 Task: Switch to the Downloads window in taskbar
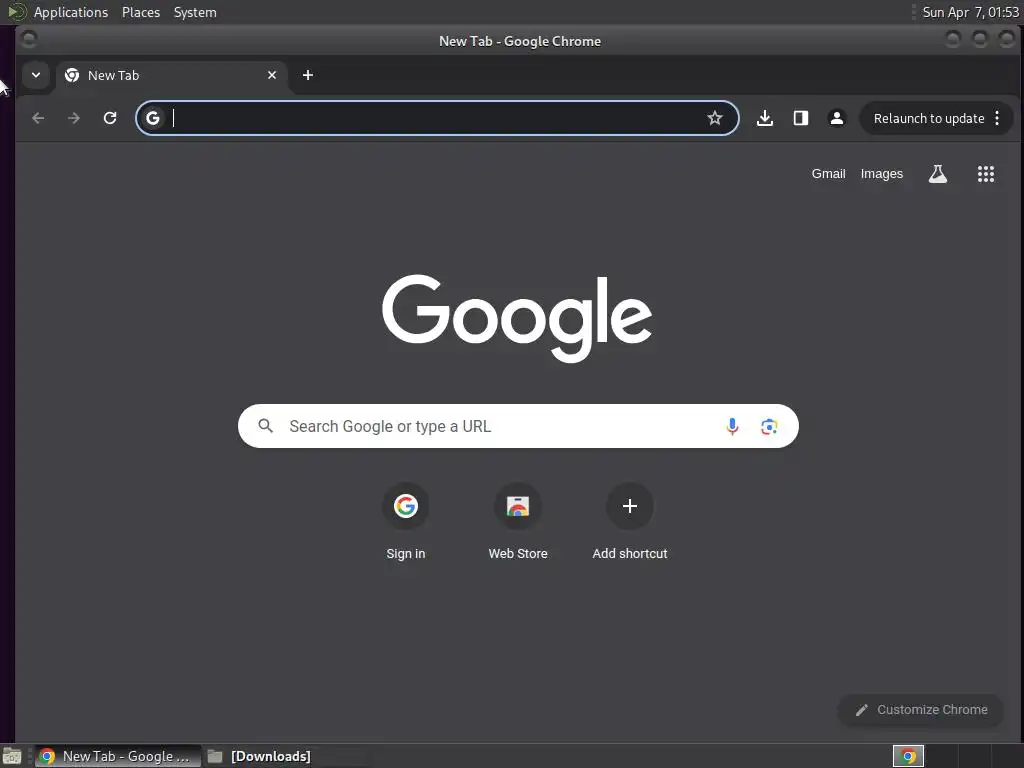click(259, 756)
